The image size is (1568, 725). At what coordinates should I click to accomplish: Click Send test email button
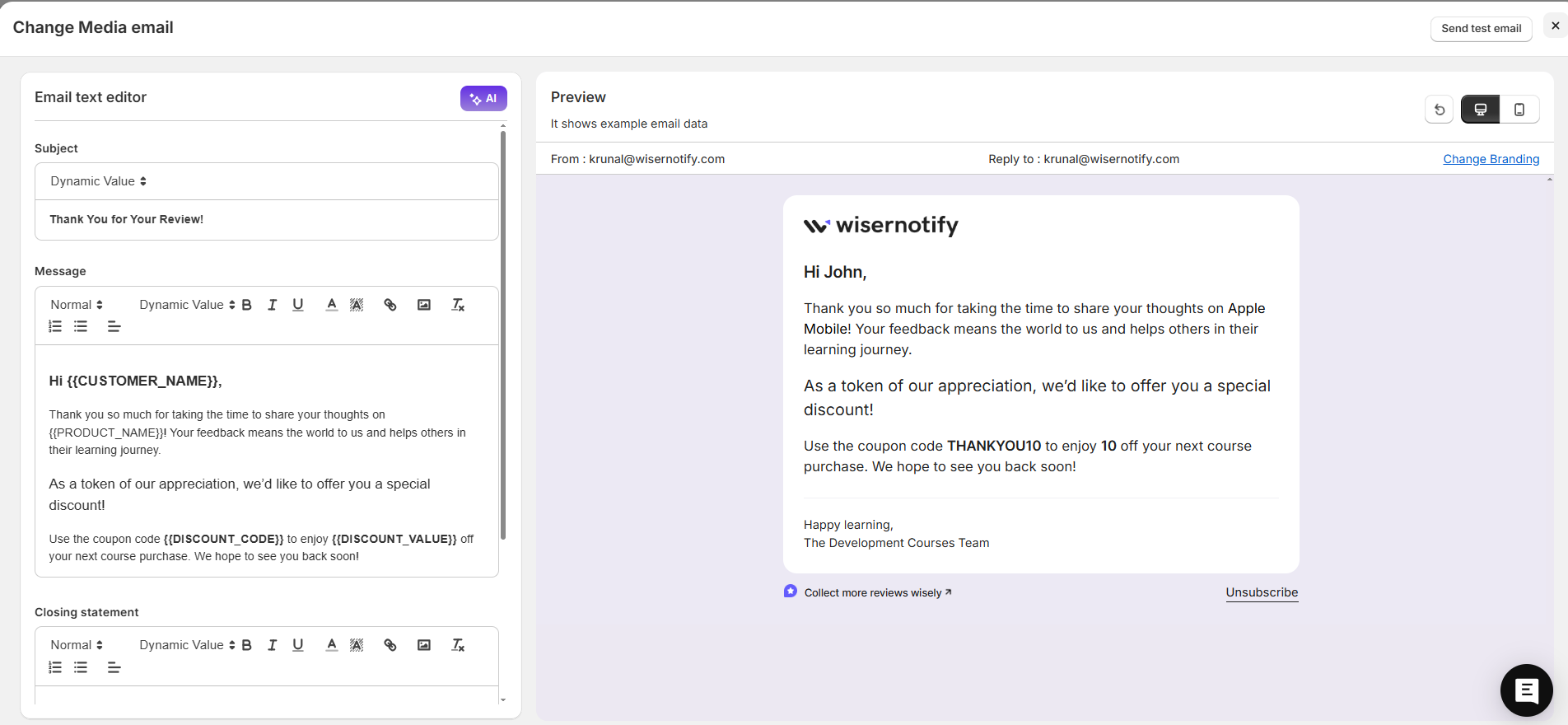pyautogui.click(x=1481, y=28)
